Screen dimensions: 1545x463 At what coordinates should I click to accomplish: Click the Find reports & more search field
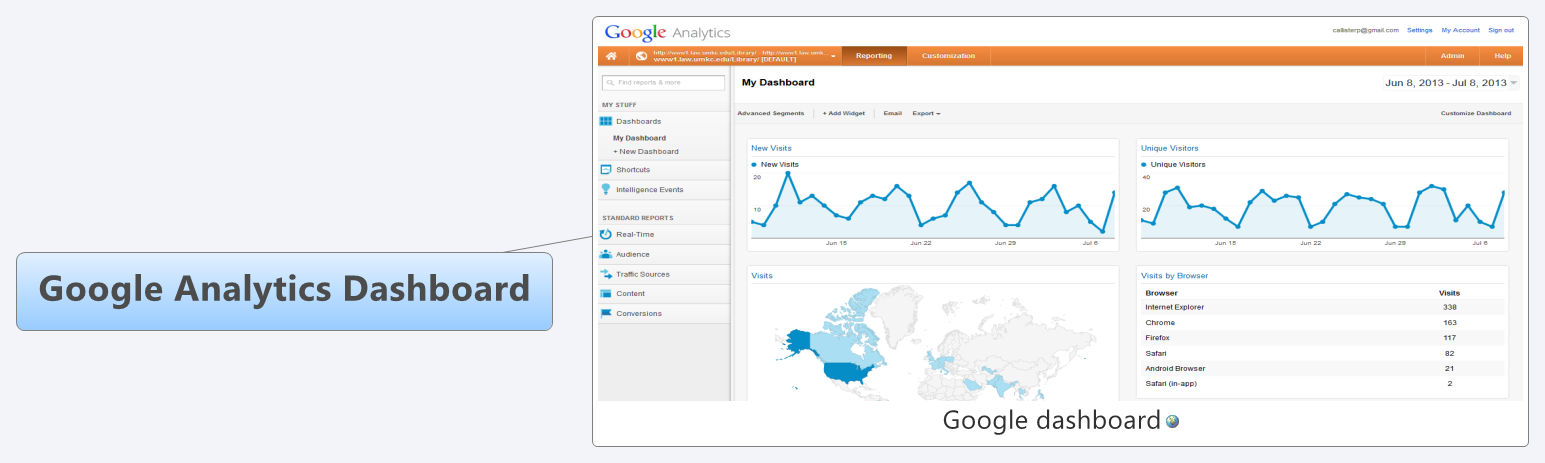(x=663, y=83)
